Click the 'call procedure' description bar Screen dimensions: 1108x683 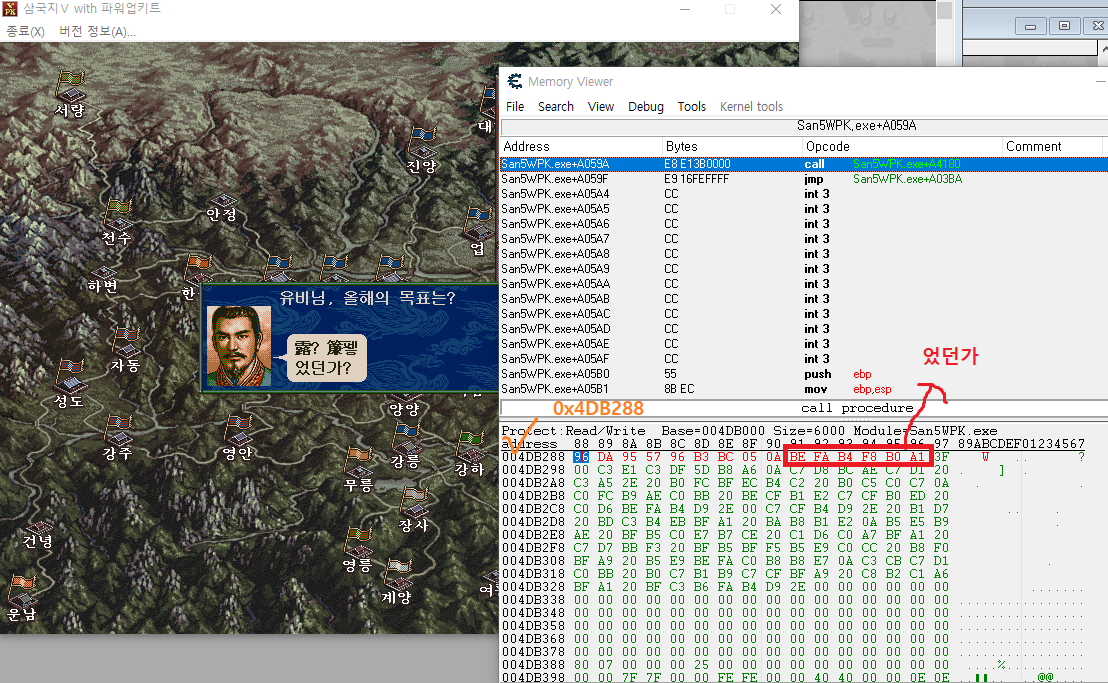pyautogui.click(x=804, y=408)
